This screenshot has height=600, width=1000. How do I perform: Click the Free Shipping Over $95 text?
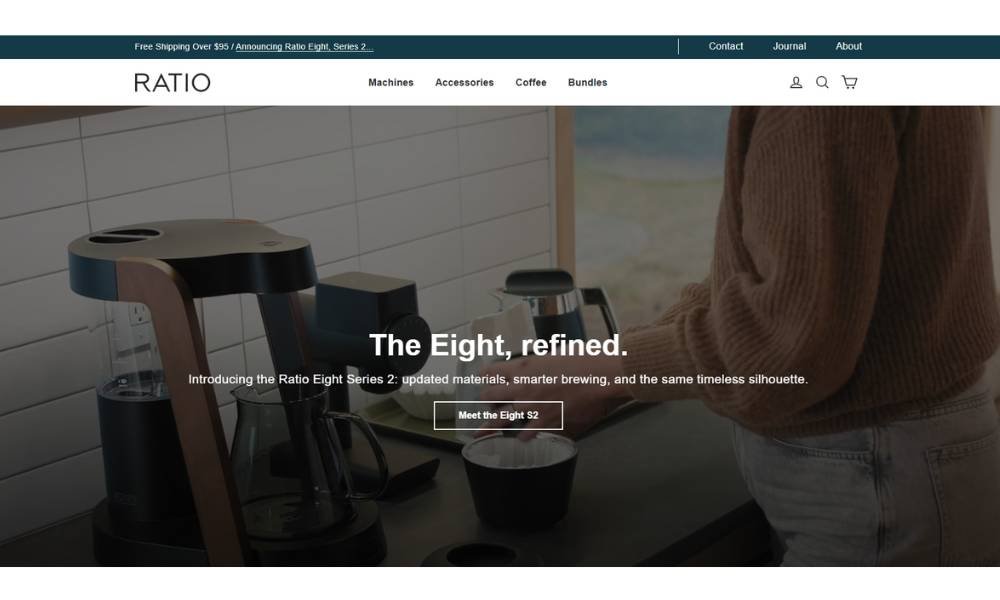click(x=181, y=47)
